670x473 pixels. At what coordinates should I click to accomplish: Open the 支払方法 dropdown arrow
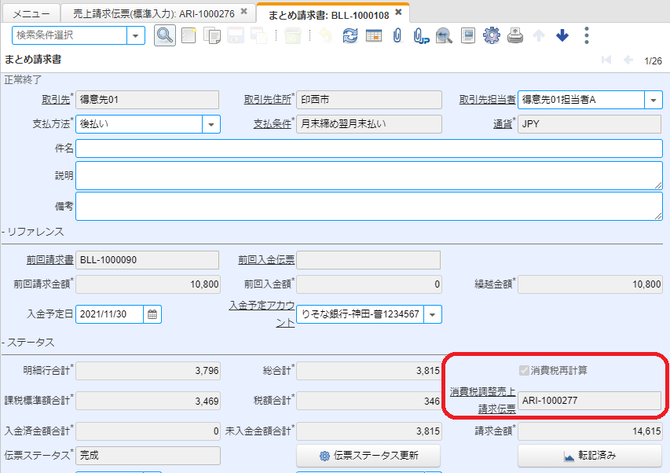coord(211,124)
